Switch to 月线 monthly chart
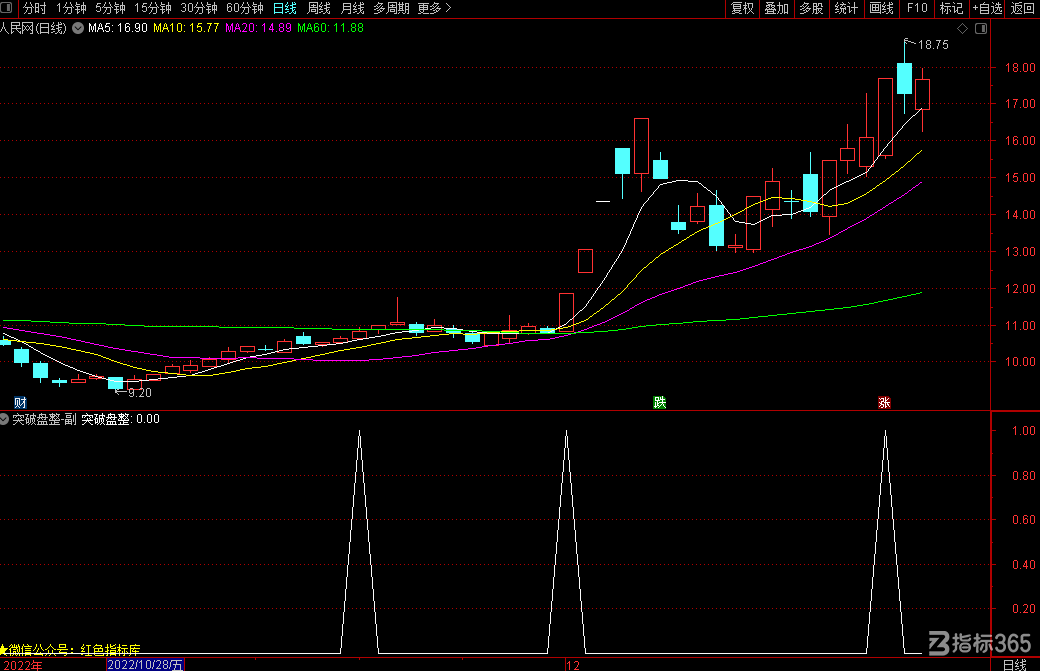 coord(352,8)
